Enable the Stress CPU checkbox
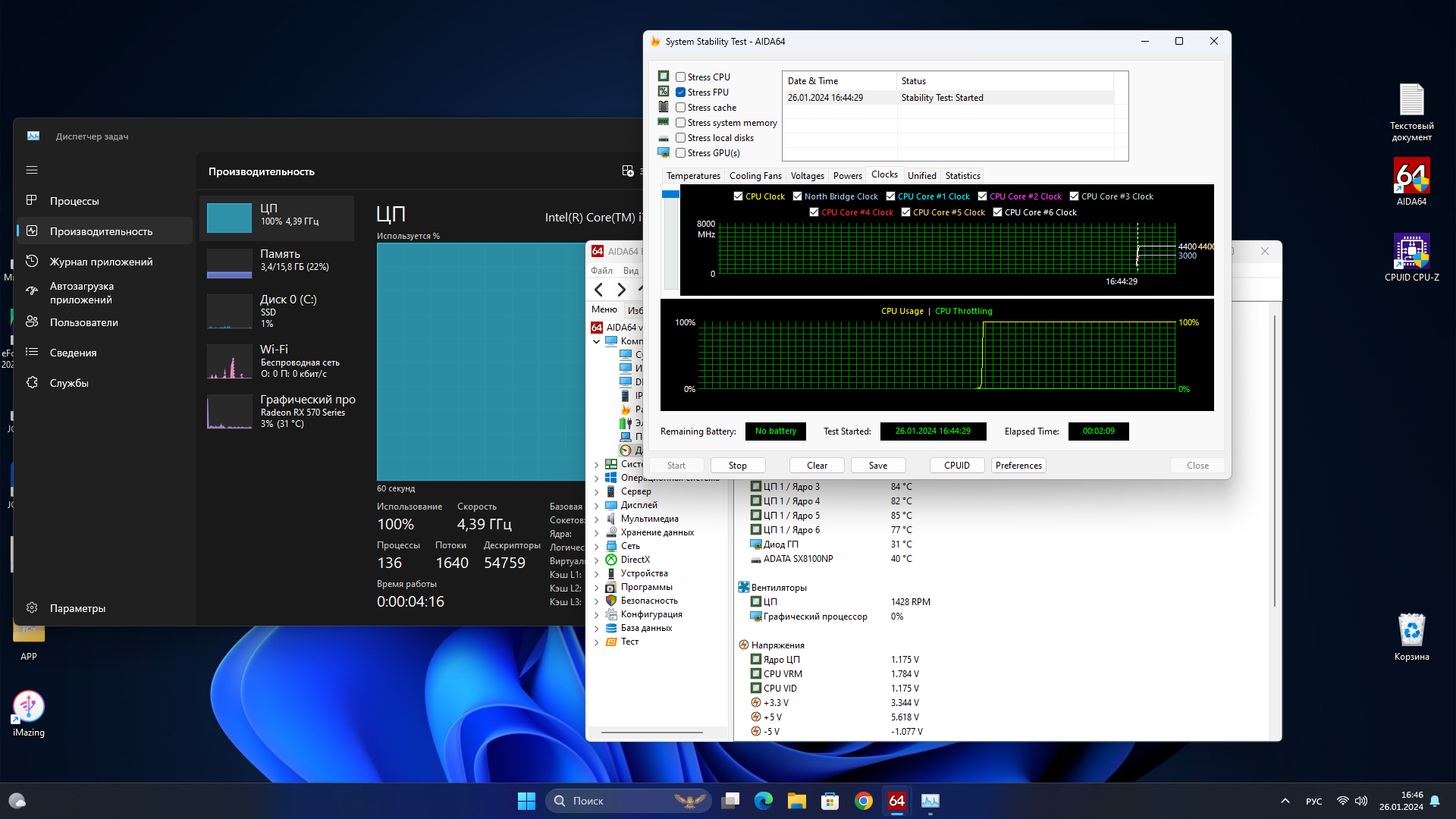Image resolution: width=1456 pixels, height=819 pixels. [681, 77]
